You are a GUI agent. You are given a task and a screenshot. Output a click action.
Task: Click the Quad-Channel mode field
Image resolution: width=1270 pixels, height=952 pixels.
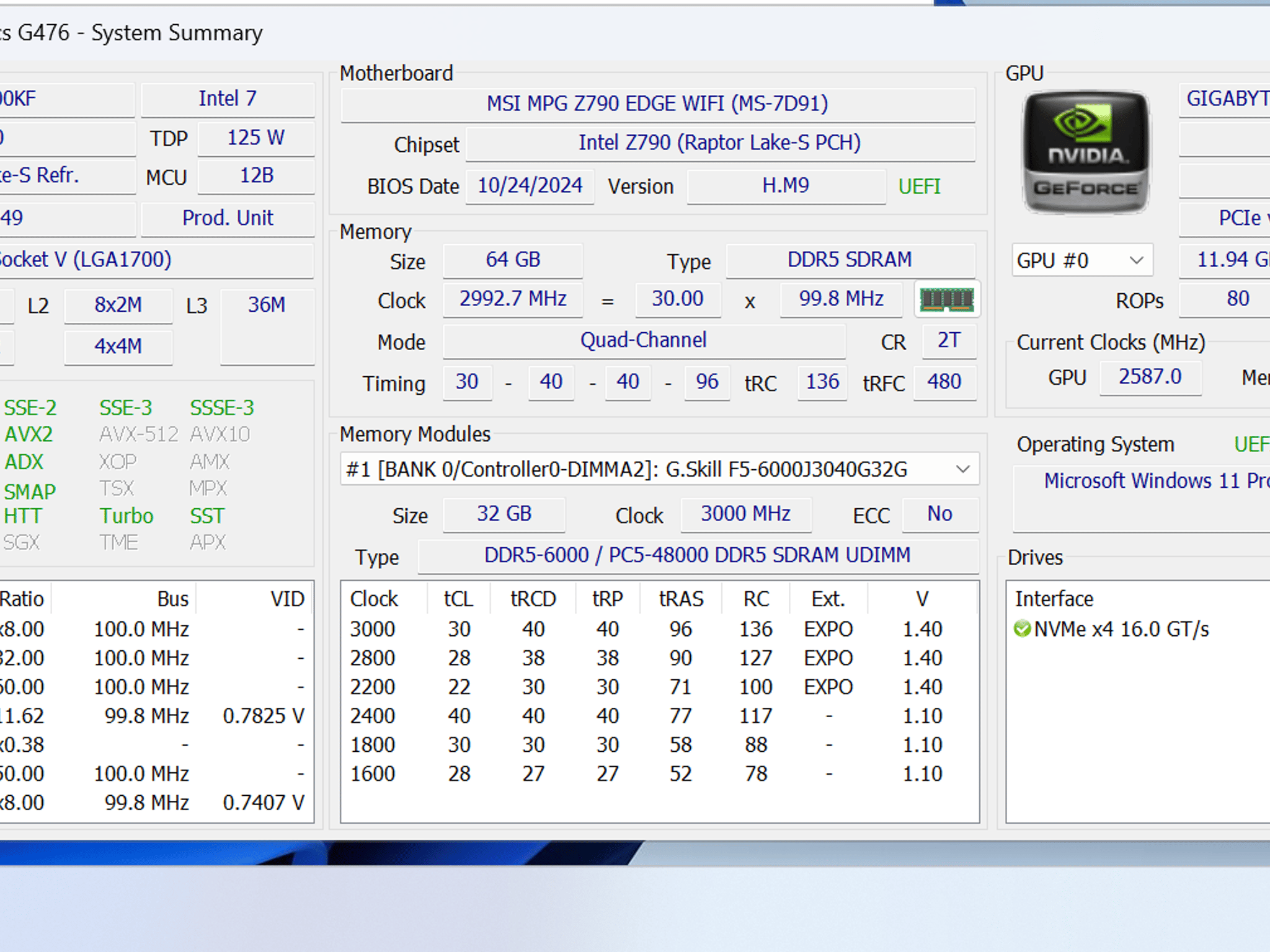644,341
